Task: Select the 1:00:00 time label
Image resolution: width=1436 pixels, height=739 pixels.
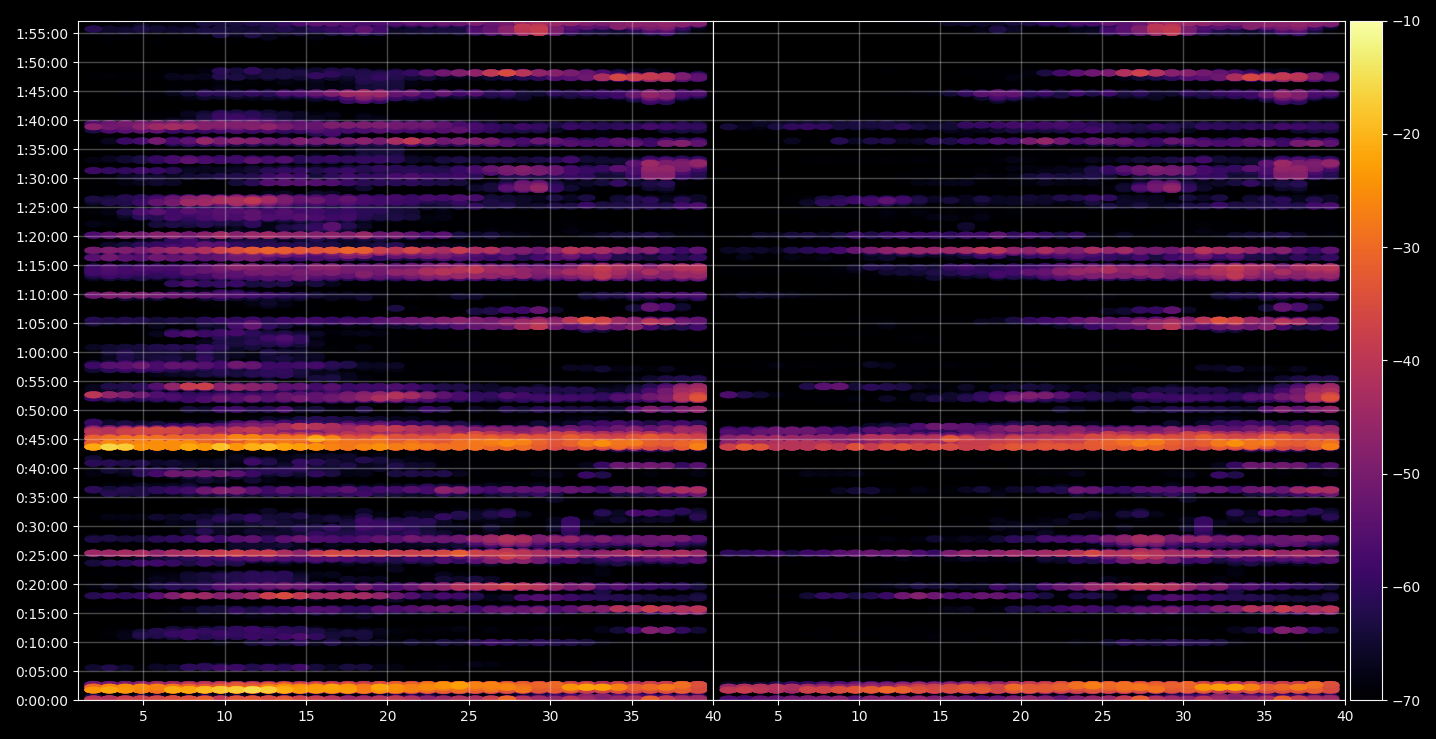Action: click(42, 352)
